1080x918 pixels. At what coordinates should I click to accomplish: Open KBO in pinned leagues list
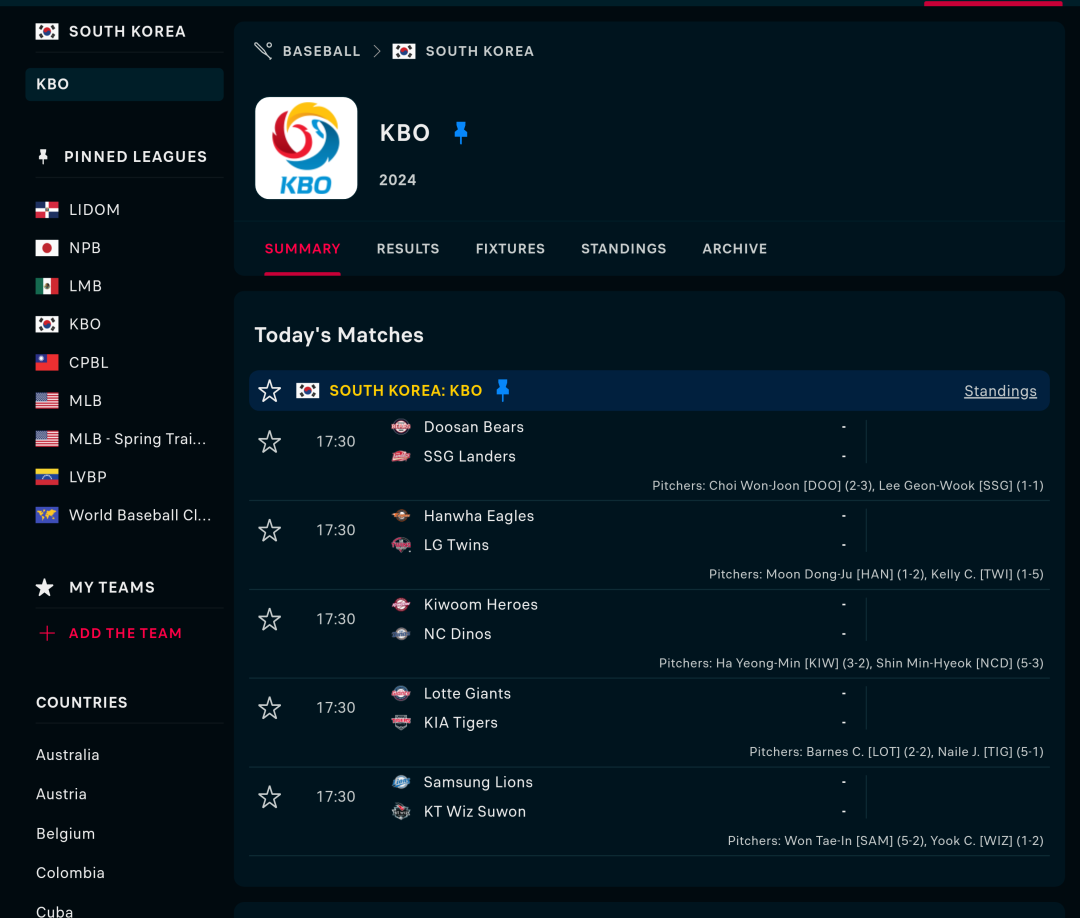85,324
